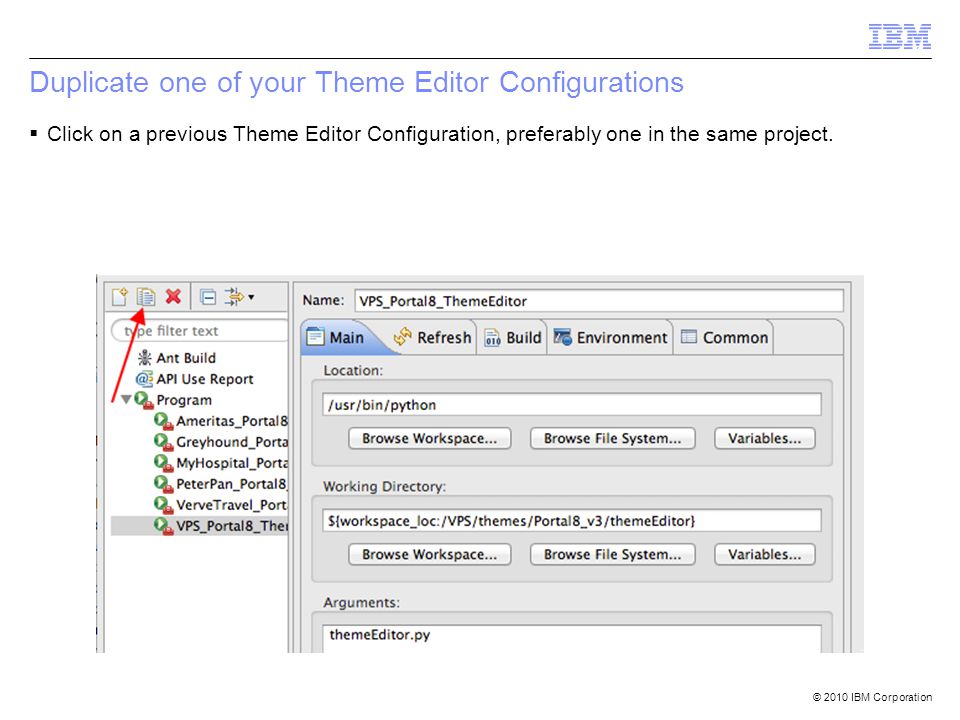
Task: Switch to the Common tab
Action: pos(724,337)
